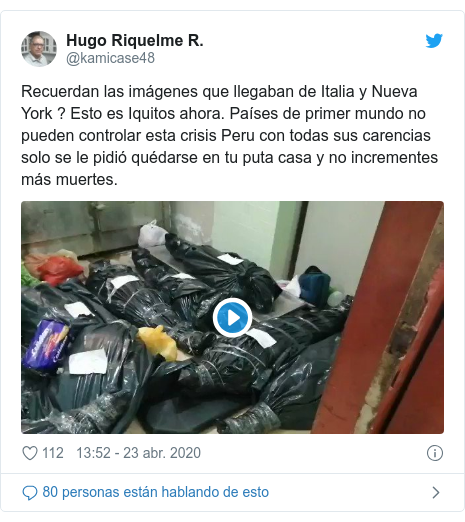The height and width of the screenshot is (522, 465).
Task: Open '80 personas están hablando de esto'
Action: tap(156, 492)
